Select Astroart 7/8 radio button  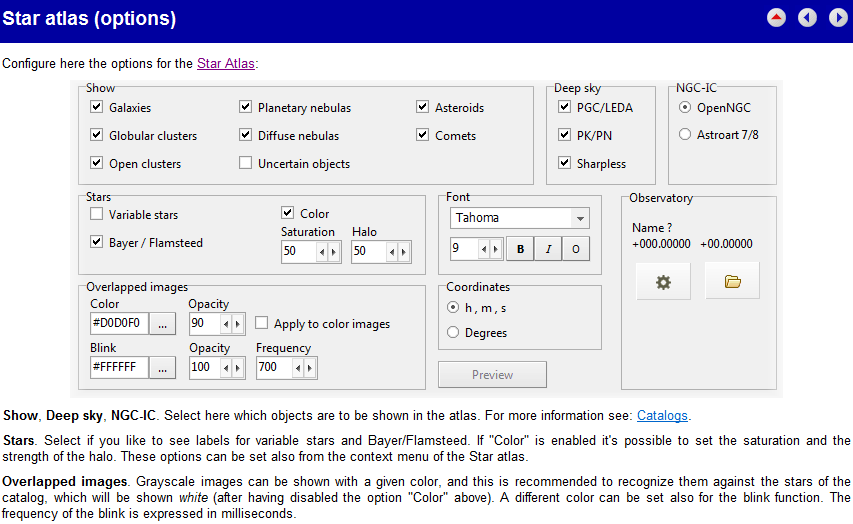(x=685, y=134)
